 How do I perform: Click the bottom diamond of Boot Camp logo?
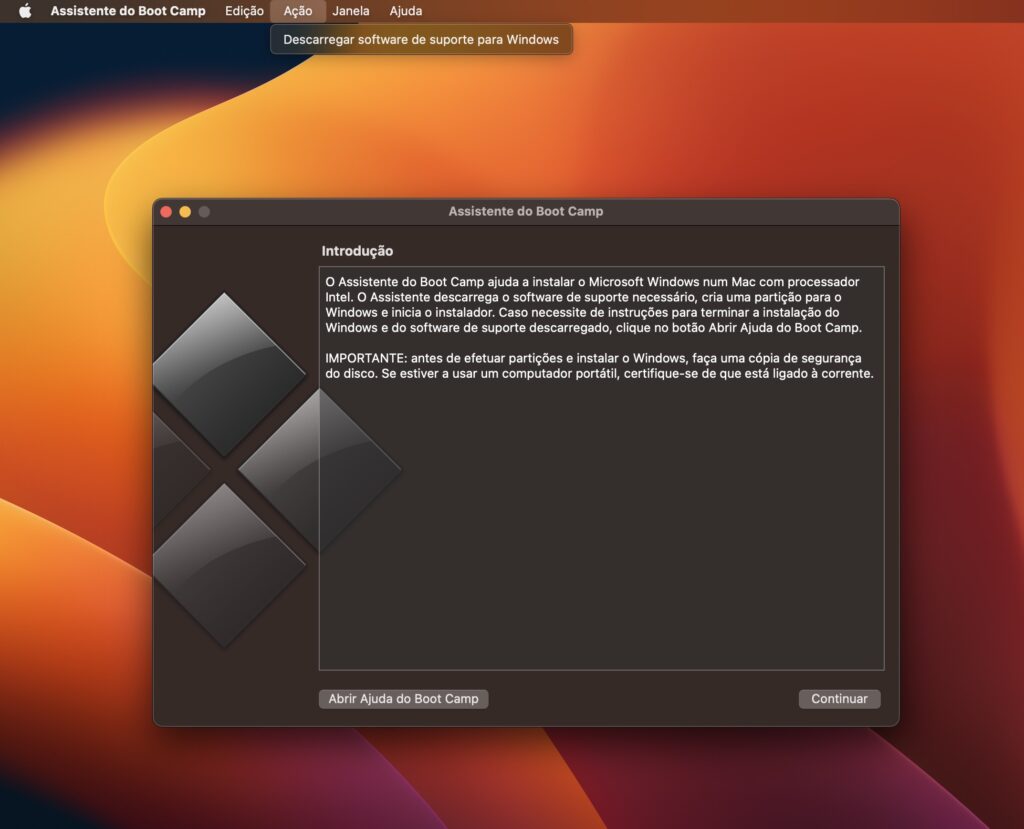click(226, 565)
